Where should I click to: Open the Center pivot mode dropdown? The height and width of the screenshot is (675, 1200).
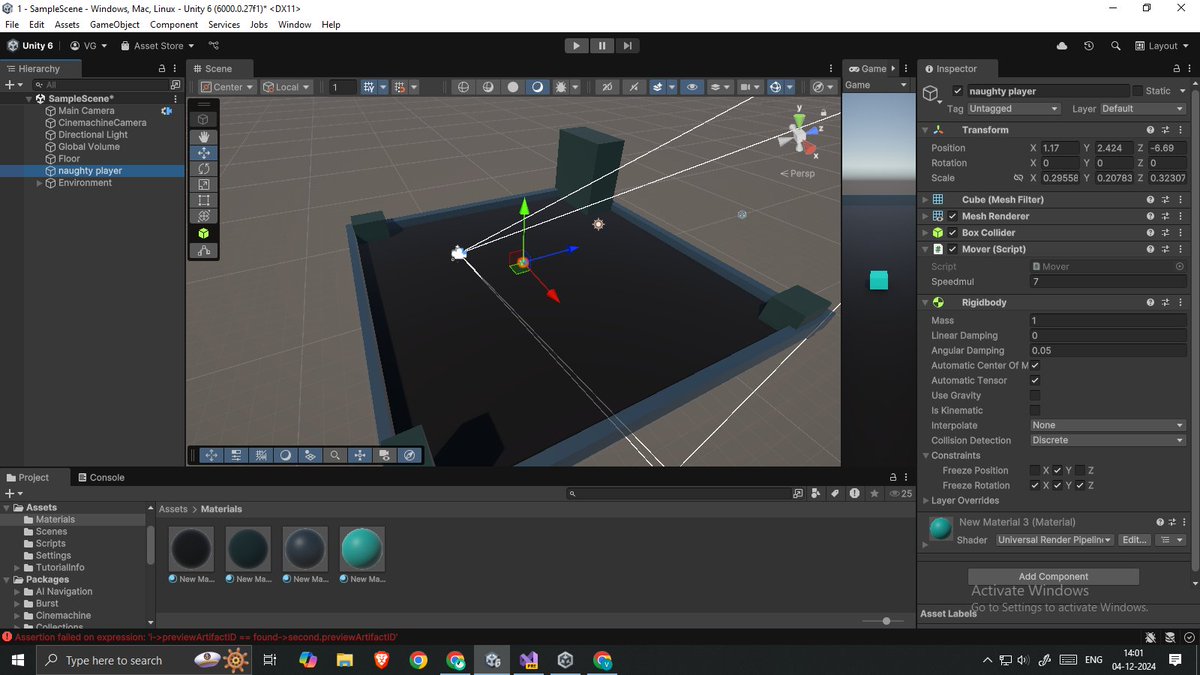tap(226, 87)
